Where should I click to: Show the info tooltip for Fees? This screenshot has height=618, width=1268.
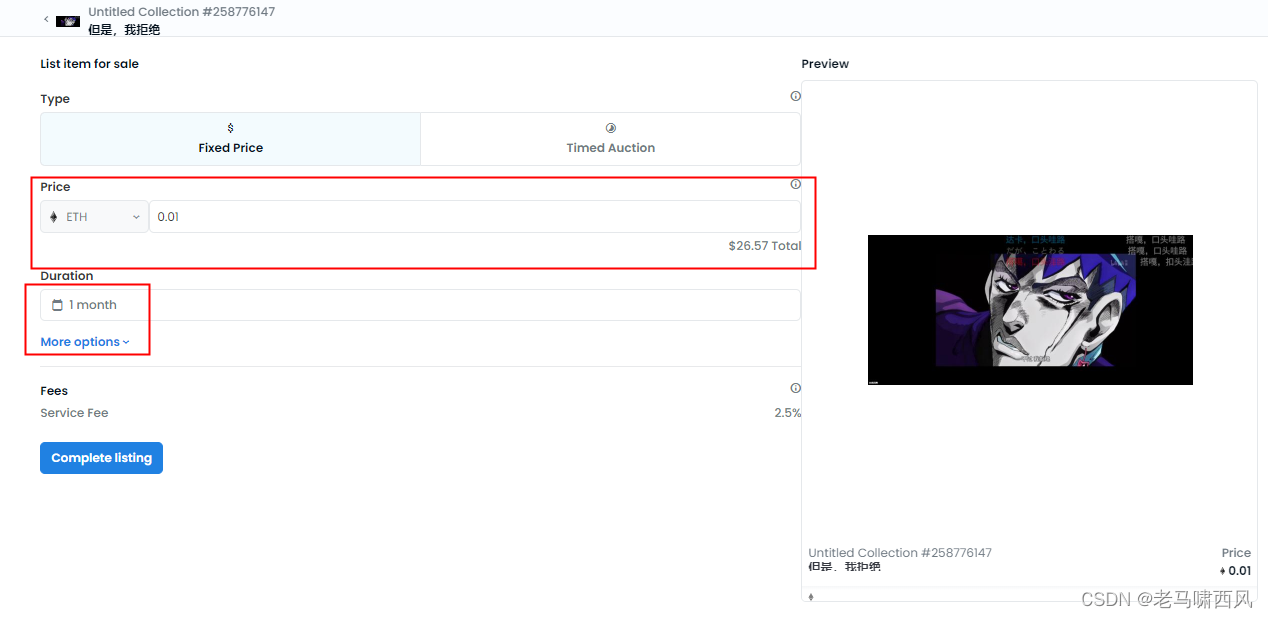point(795,388)
